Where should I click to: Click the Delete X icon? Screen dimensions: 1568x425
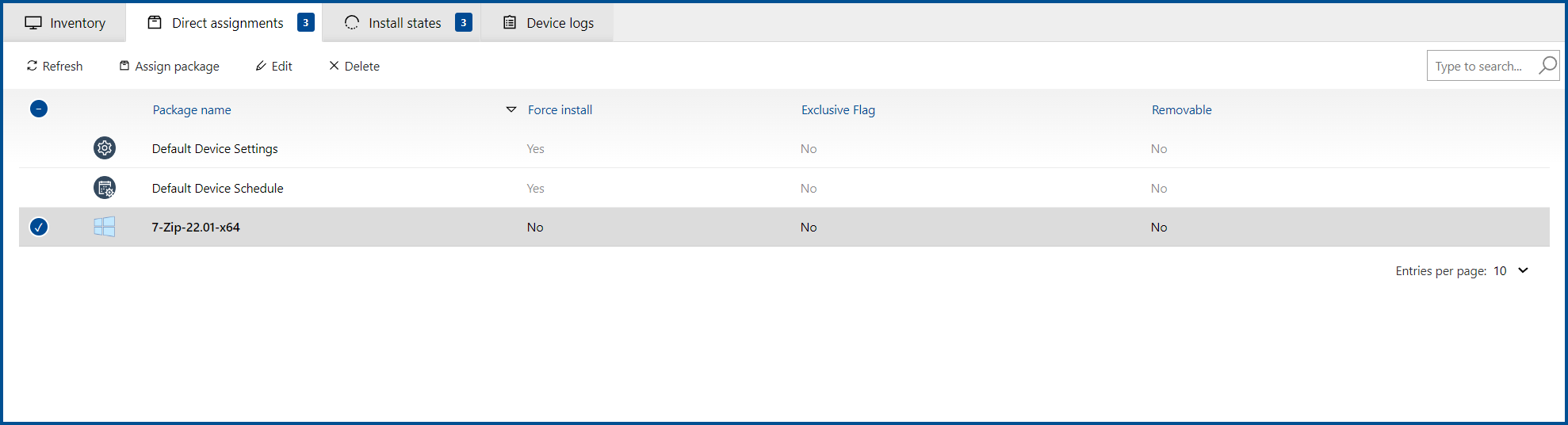pyautogui.click(x=334, y=66)
